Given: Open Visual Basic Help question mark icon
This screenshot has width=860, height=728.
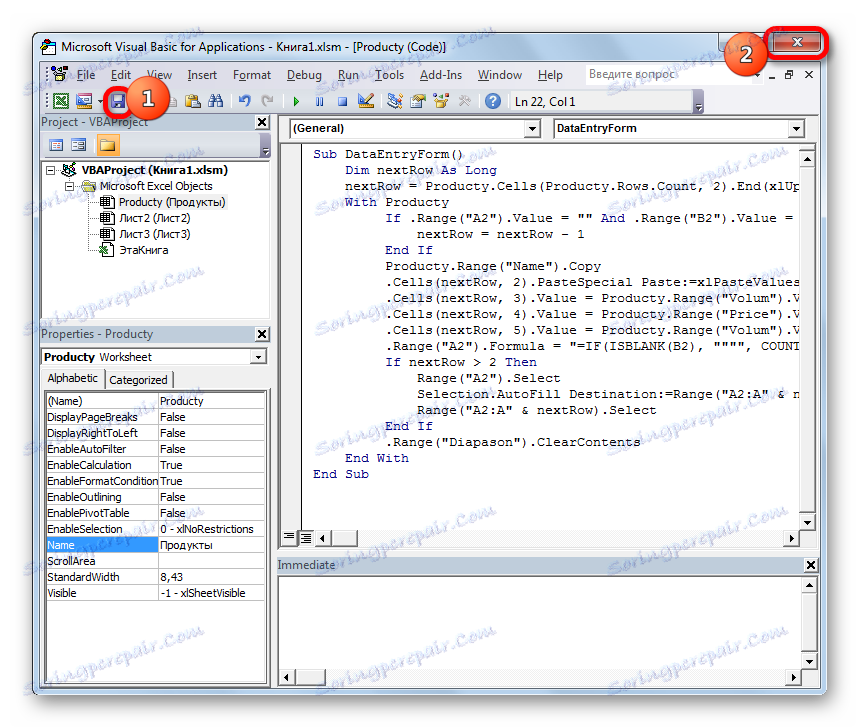Looking at the screenshot, I should [x=493, y=101].
